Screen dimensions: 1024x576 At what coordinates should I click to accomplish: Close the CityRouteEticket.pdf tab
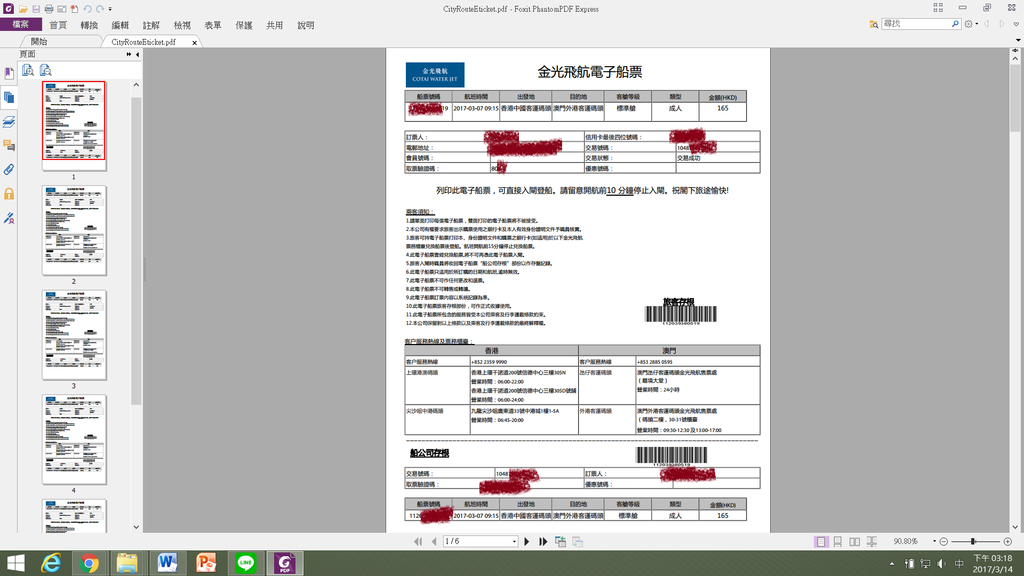coord(195,42)
